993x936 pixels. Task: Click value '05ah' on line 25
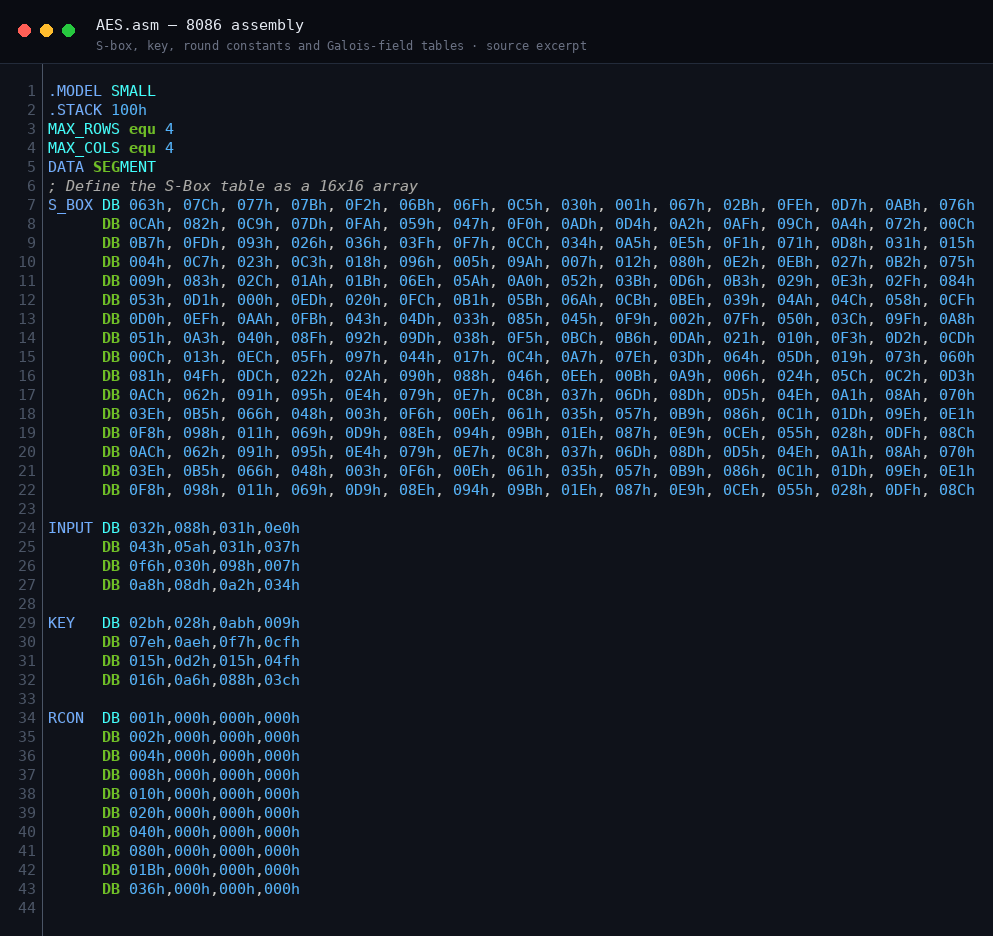click(x=192, y=547)
